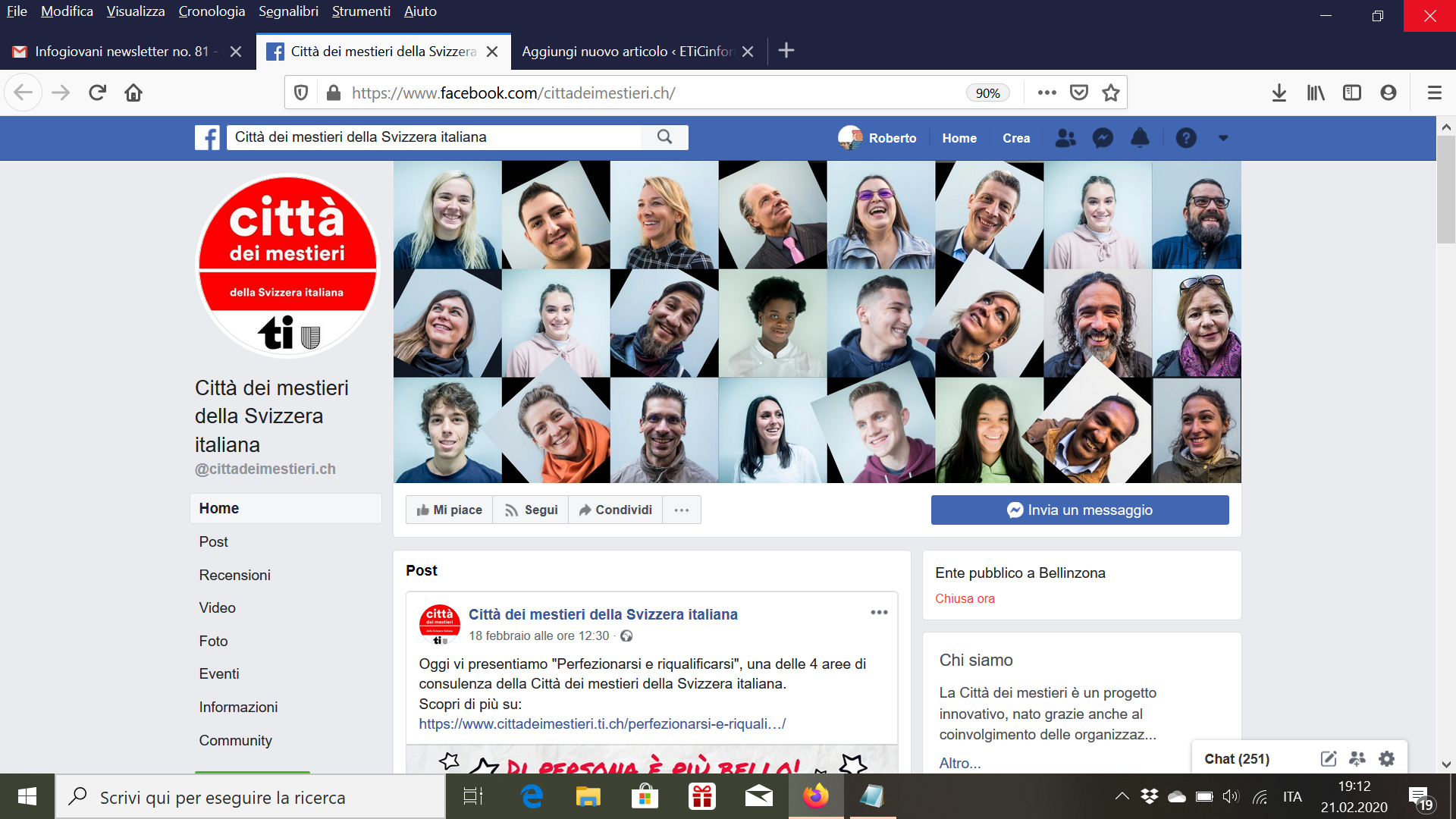Open the Community page section
1456x819 pixels.
pos(235,740)
